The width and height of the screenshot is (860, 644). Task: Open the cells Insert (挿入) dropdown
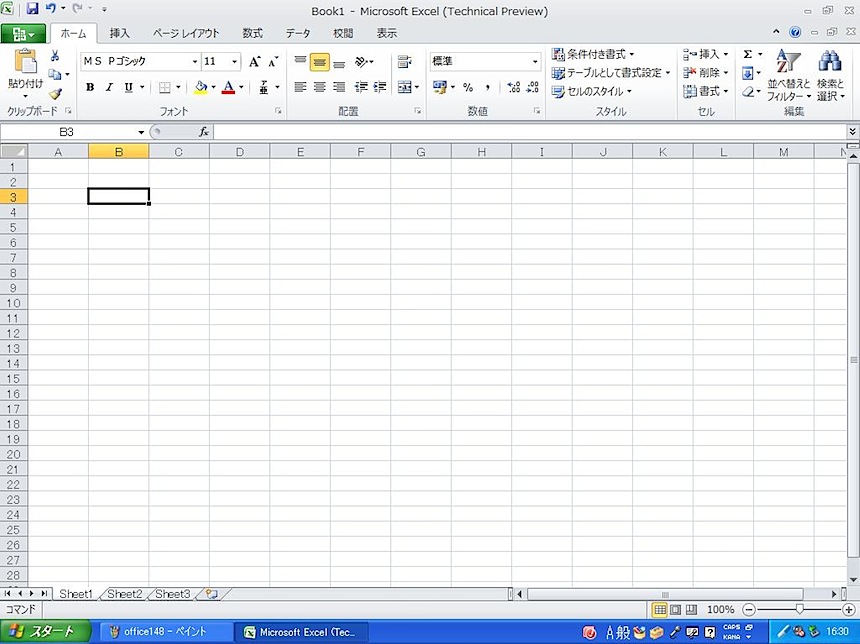coord(706,54)
